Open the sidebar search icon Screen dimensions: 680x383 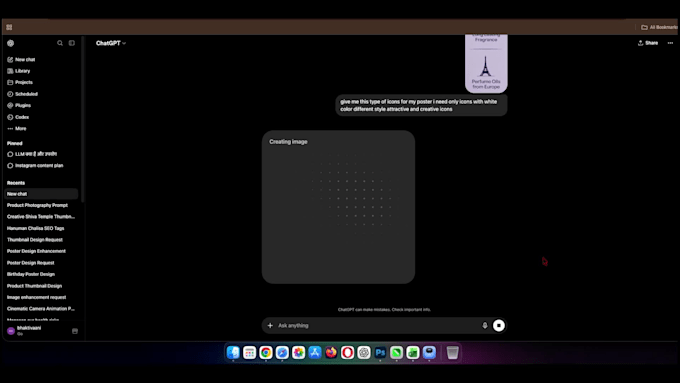coord(60,43)
